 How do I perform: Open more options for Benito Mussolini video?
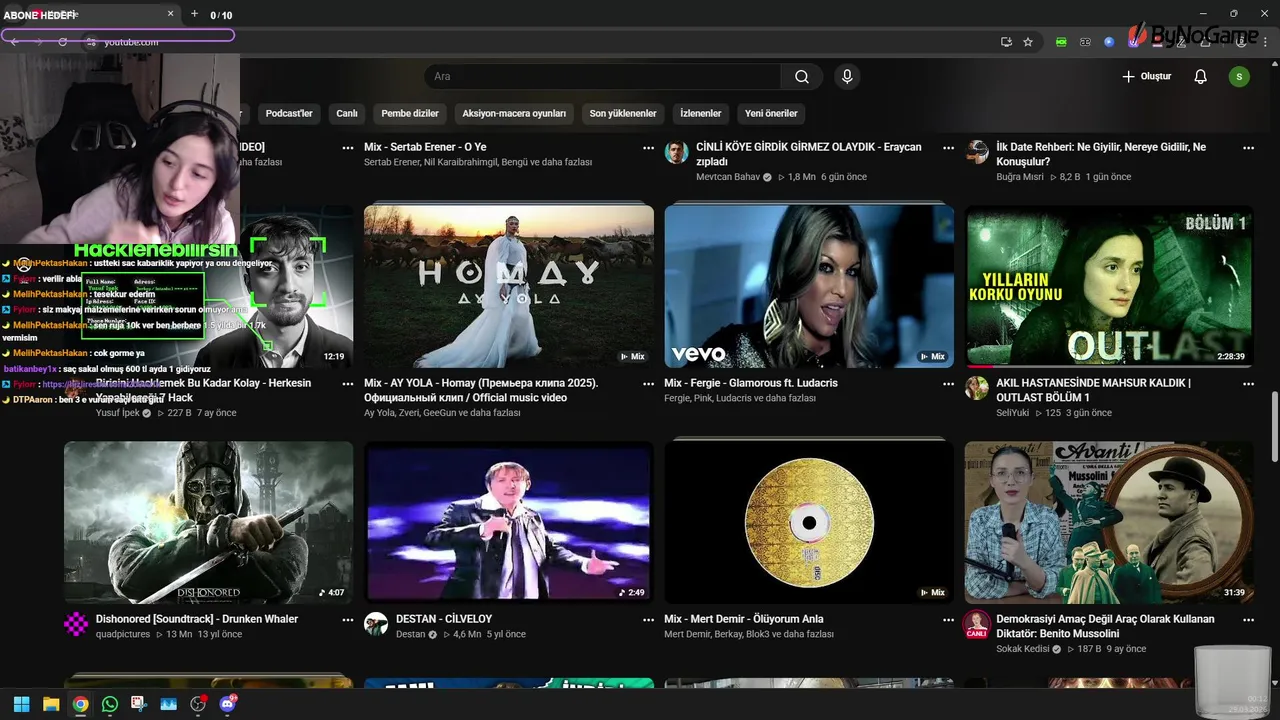click(1248, 619)
